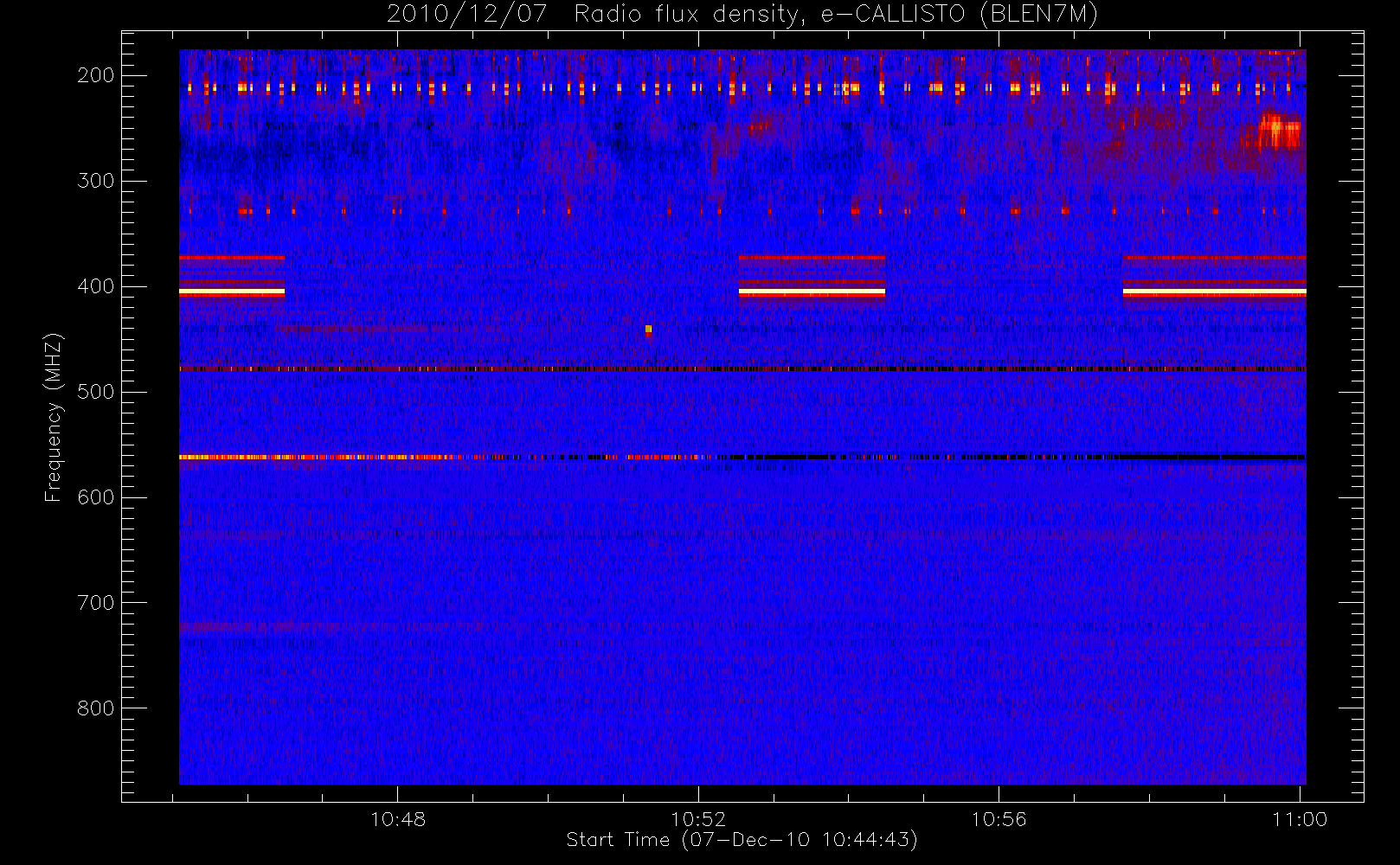Click the 700 frequency tick label
1400x865 pixels.
(x=95, y=603)
